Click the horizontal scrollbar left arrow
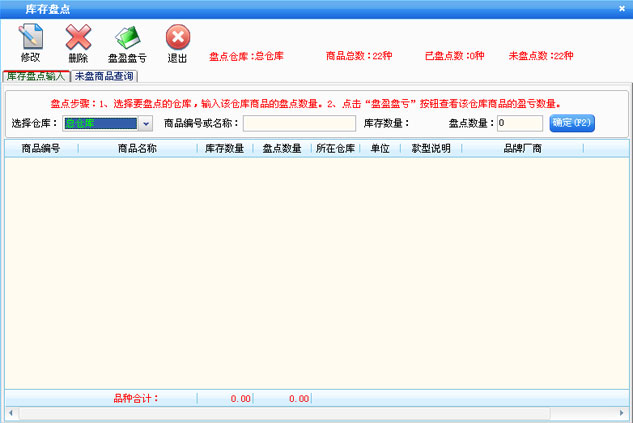 [11, 413]
